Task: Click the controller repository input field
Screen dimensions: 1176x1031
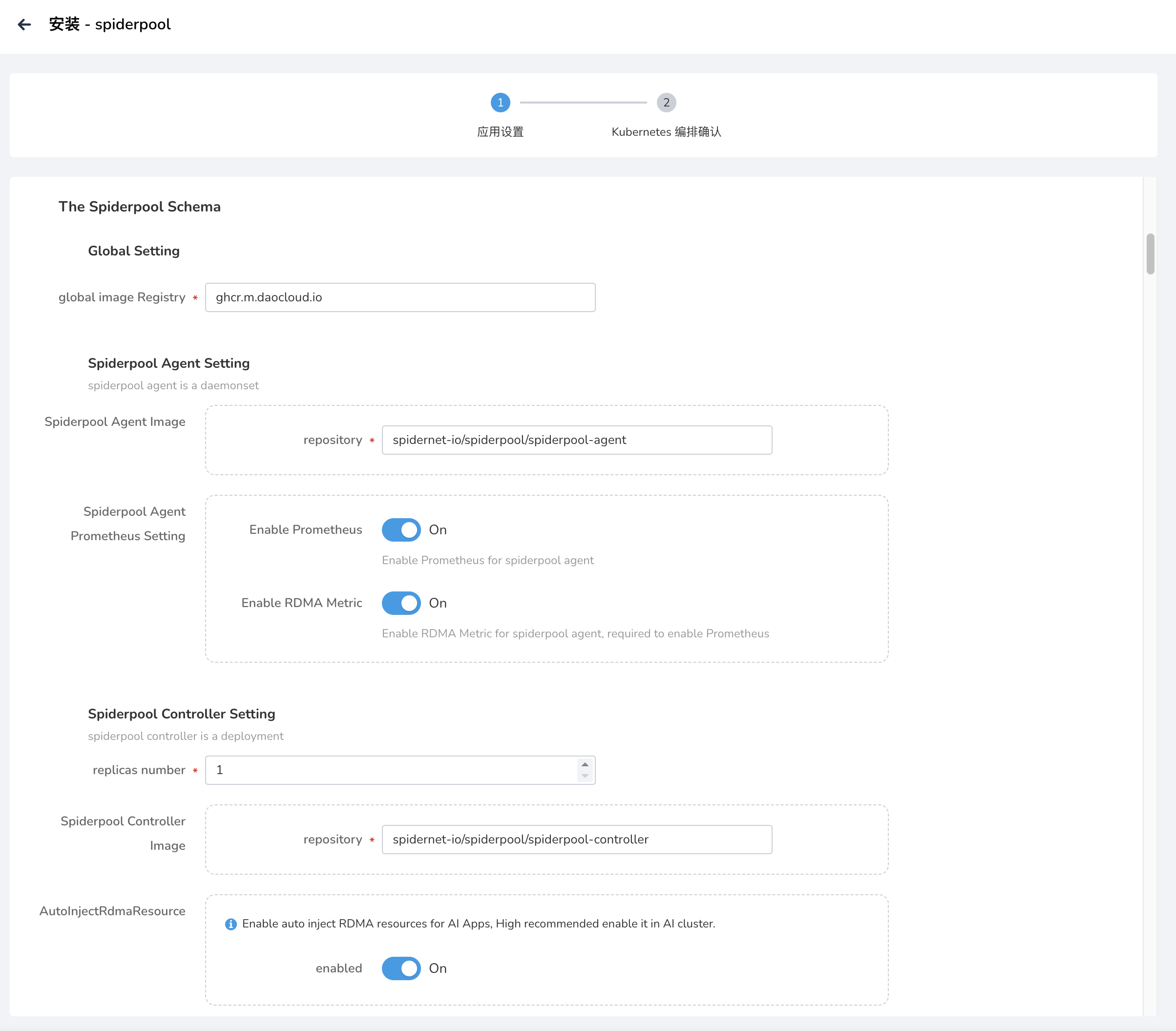Action: 576,840
